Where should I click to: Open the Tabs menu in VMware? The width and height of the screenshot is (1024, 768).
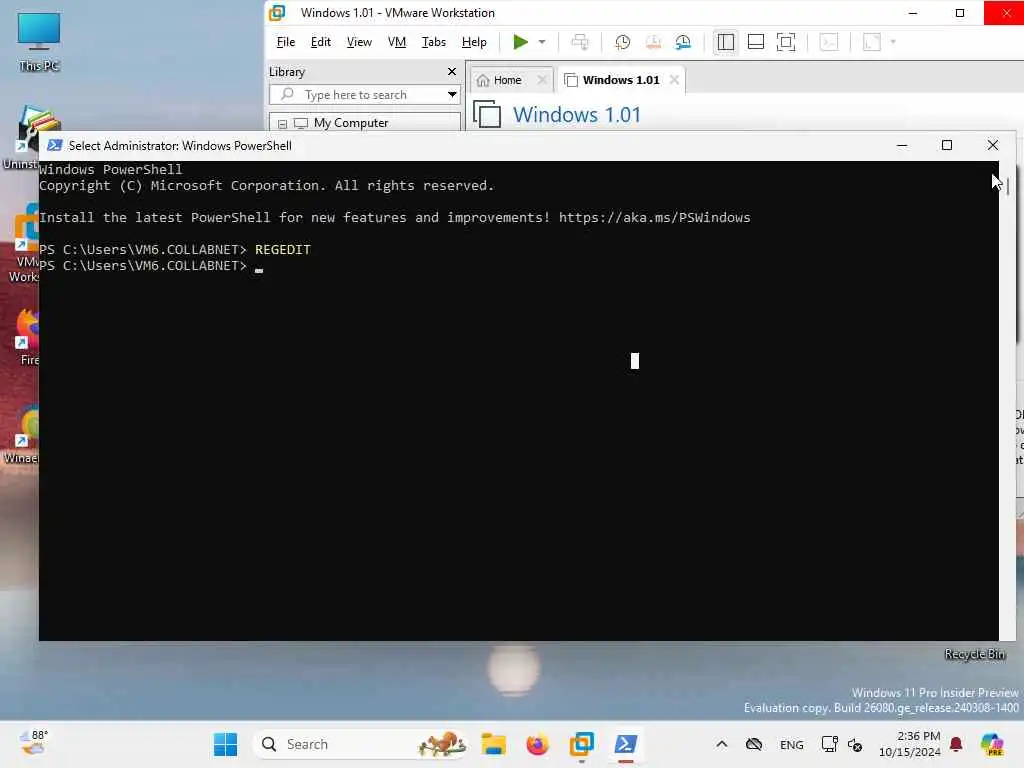(x=434, y=42)
